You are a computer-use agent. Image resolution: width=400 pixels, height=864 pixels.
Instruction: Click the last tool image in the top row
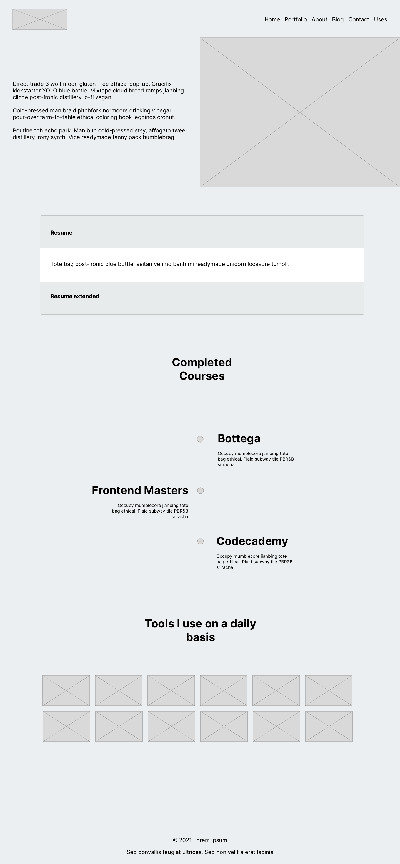(329, 690)
